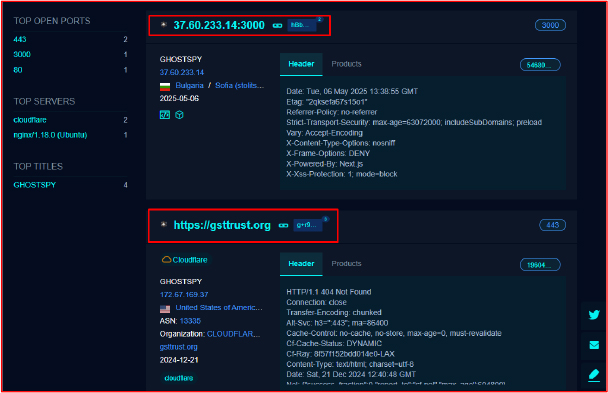Open Products tab of gsttrust.org result
Image resolution: width=608 pixels, height=393 pixels.
pos(346,264)
